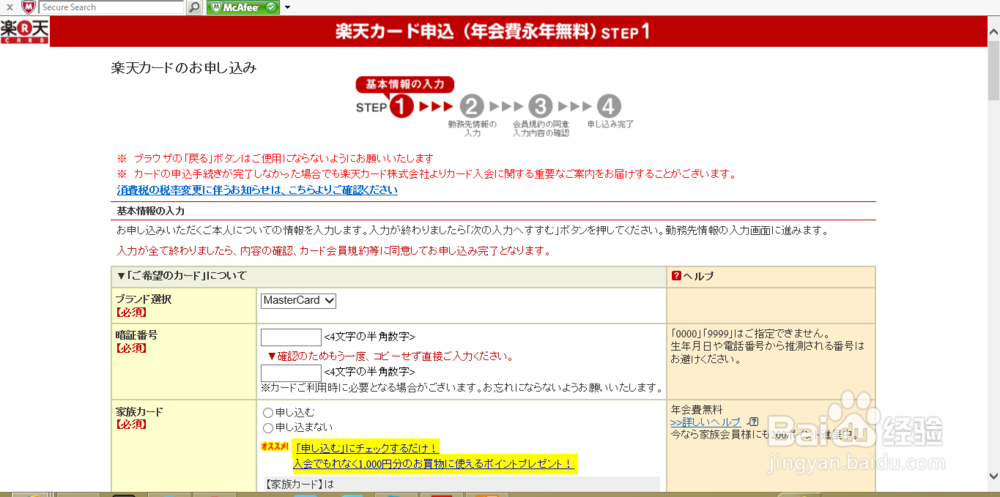Click the オススメ! recommendation badge
This screenshot has width=1000, height=497.
[276, 447]
